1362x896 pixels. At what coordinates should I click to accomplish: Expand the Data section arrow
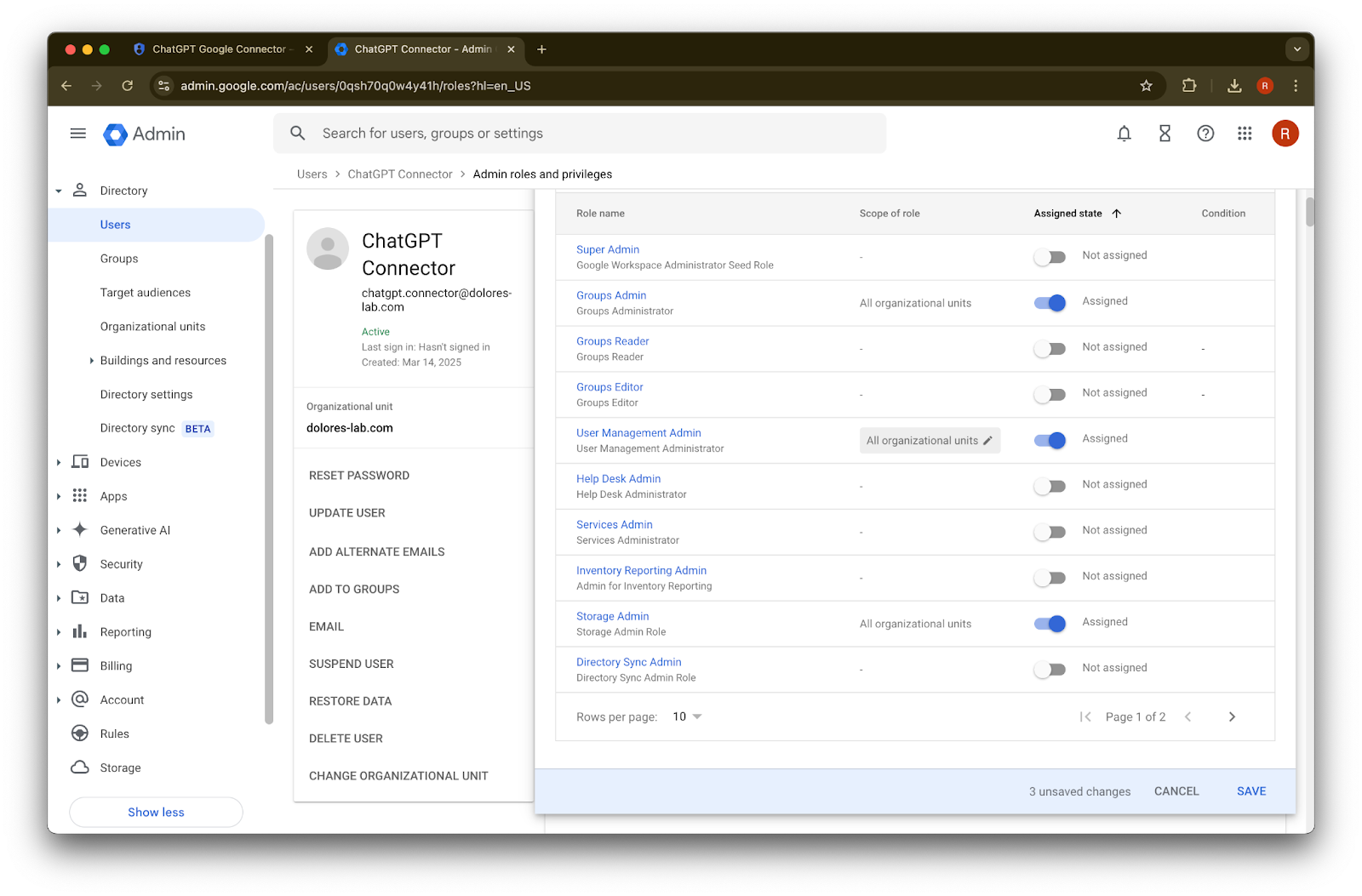coord(59,598)
